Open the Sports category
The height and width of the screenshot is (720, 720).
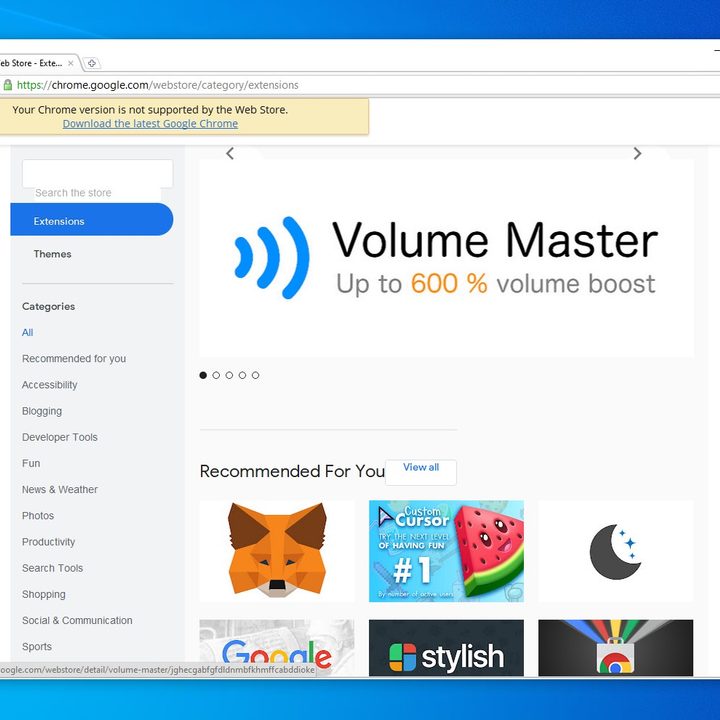point(37,647)
